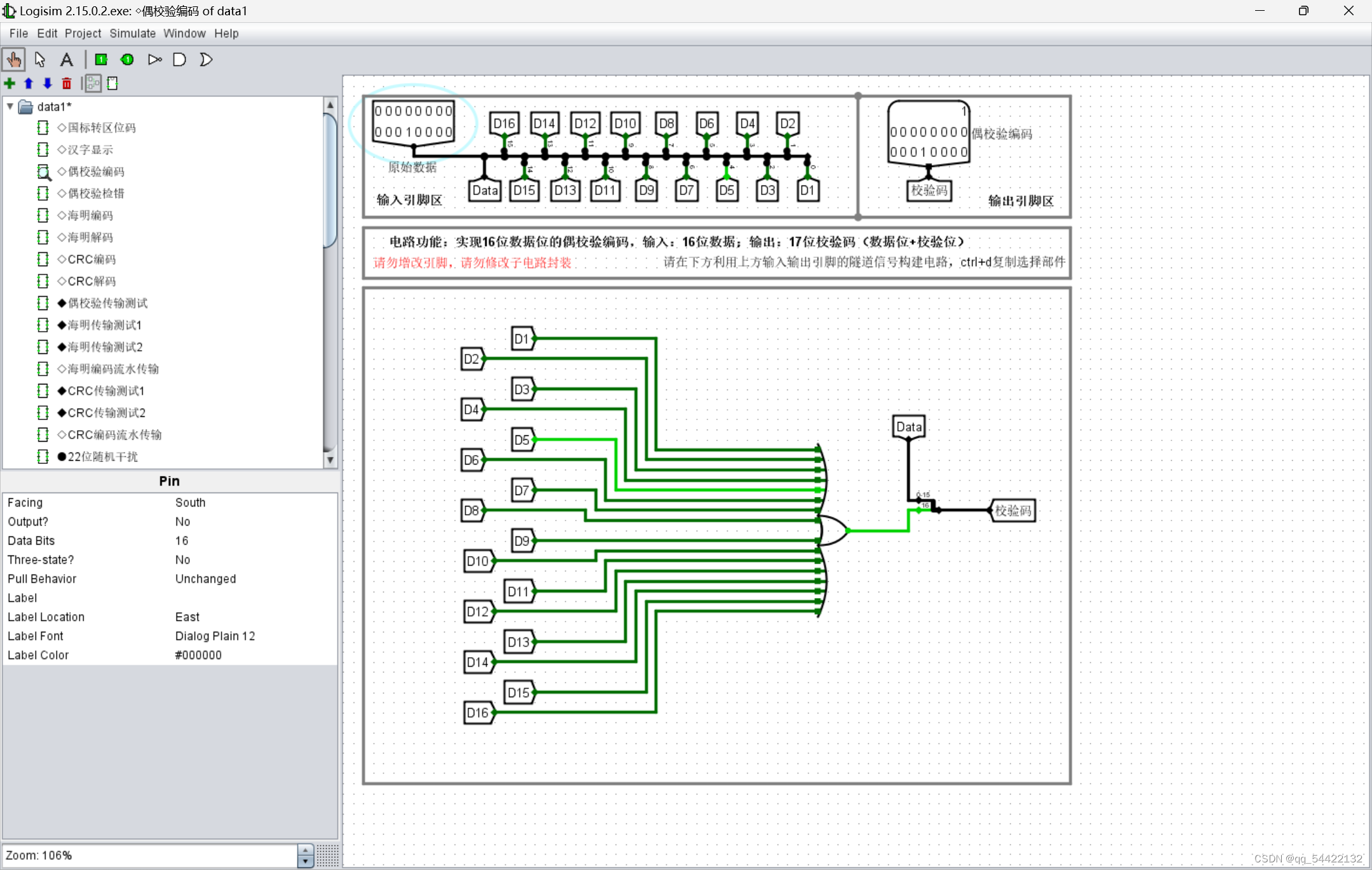Click the zoom stepper up arrow

pyautogui.click(x=306, y=850)
